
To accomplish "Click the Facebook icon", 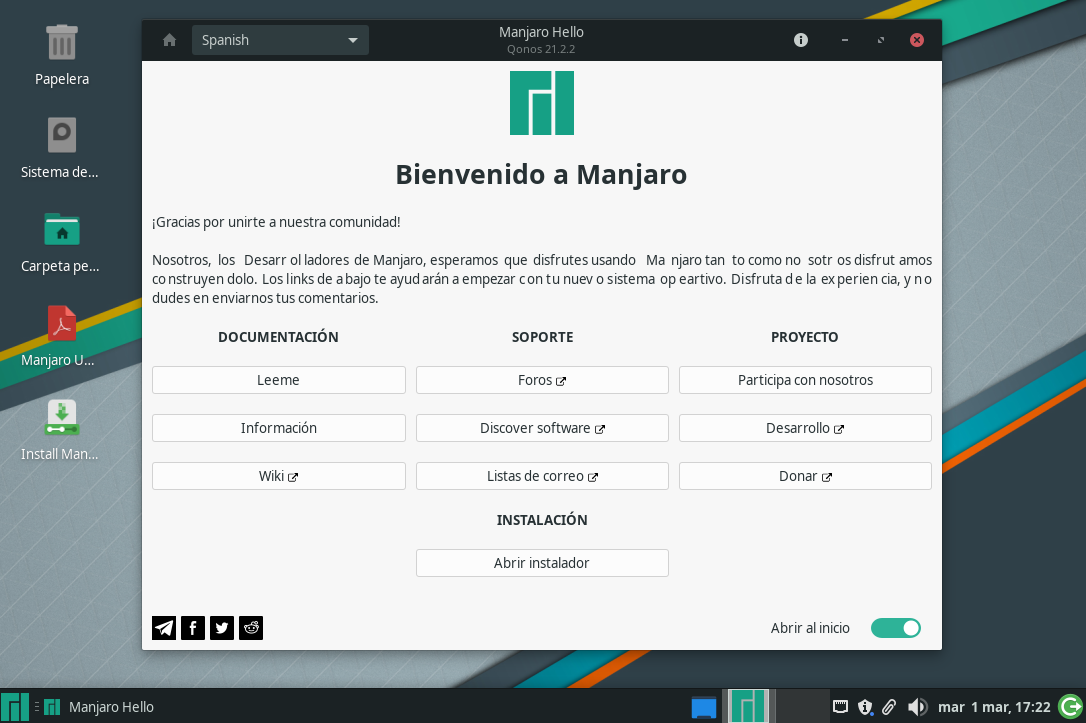I will [192, 628].
